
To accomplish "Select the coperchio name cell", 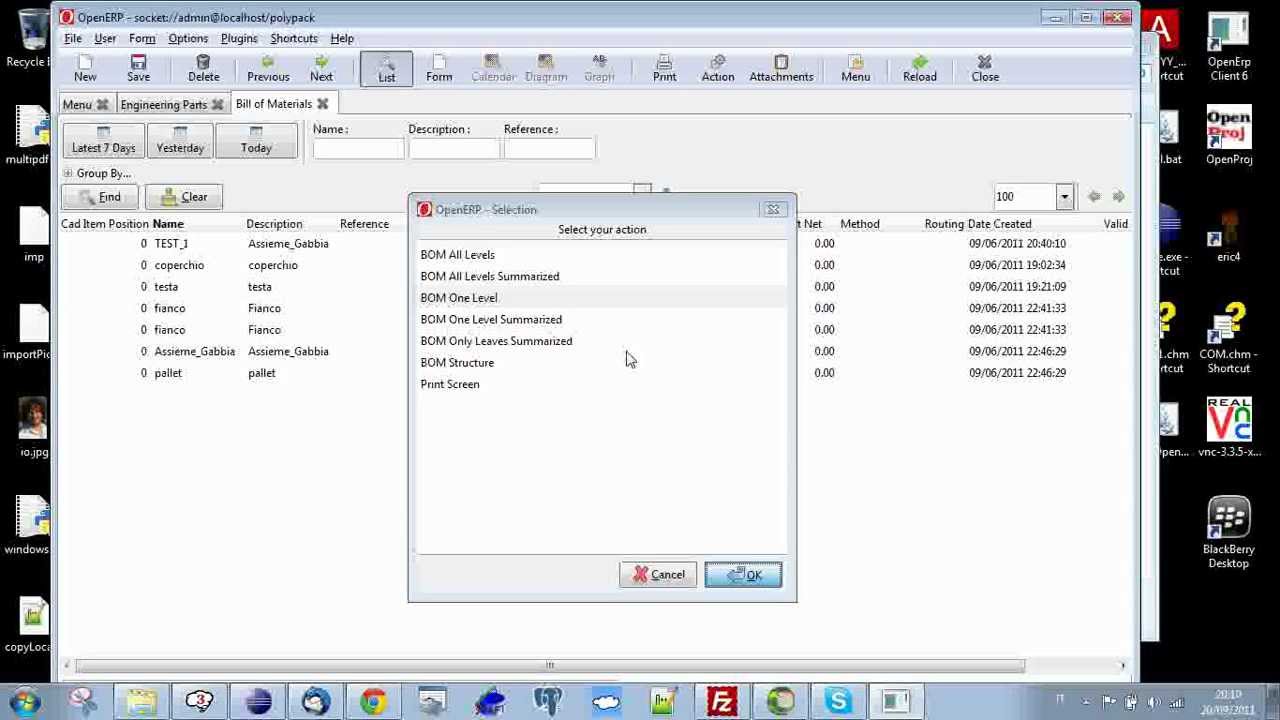I will point(179,265).
